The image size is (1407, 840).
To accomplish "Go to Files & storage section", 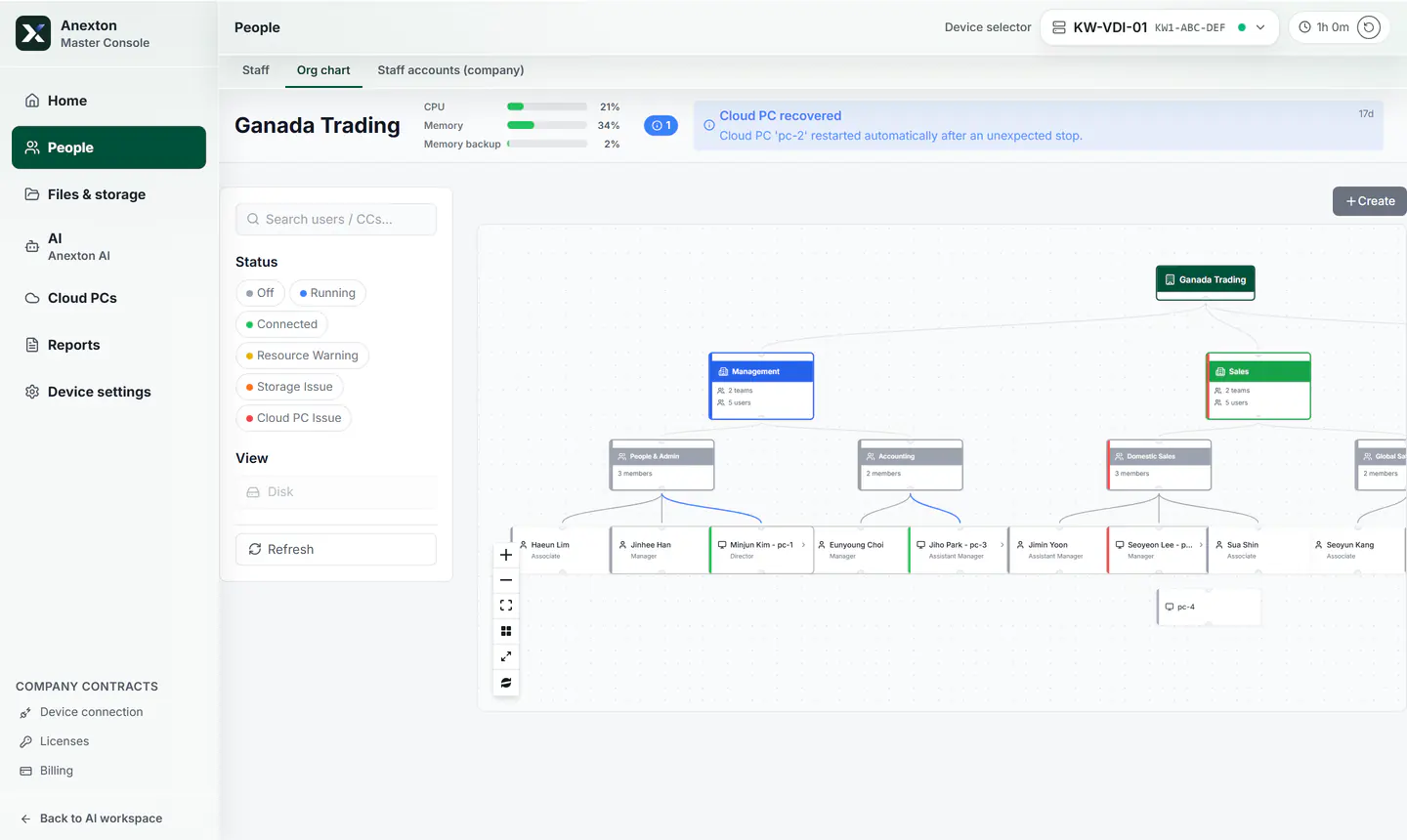I will [x=108, y=194].
